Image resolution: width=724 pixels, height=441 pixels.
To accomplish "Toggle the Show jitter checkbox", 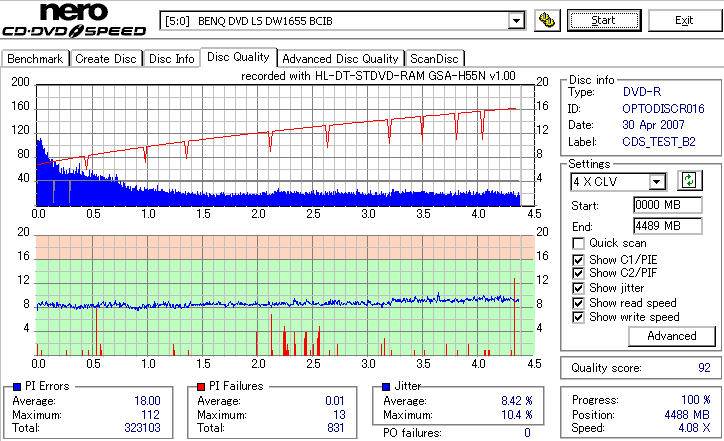I will pyautogui.click(x=578, y=288).
